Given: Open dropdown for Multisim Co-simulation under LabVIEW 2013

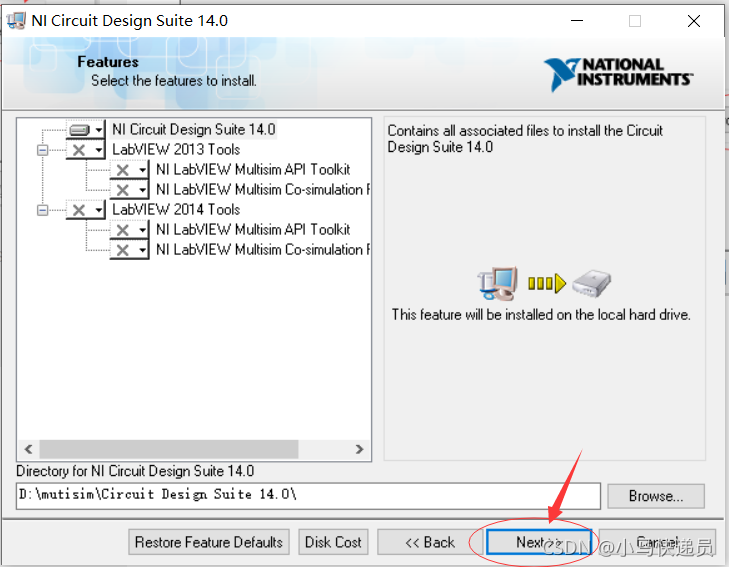Looking at the screenshot, I should (130, 190).
